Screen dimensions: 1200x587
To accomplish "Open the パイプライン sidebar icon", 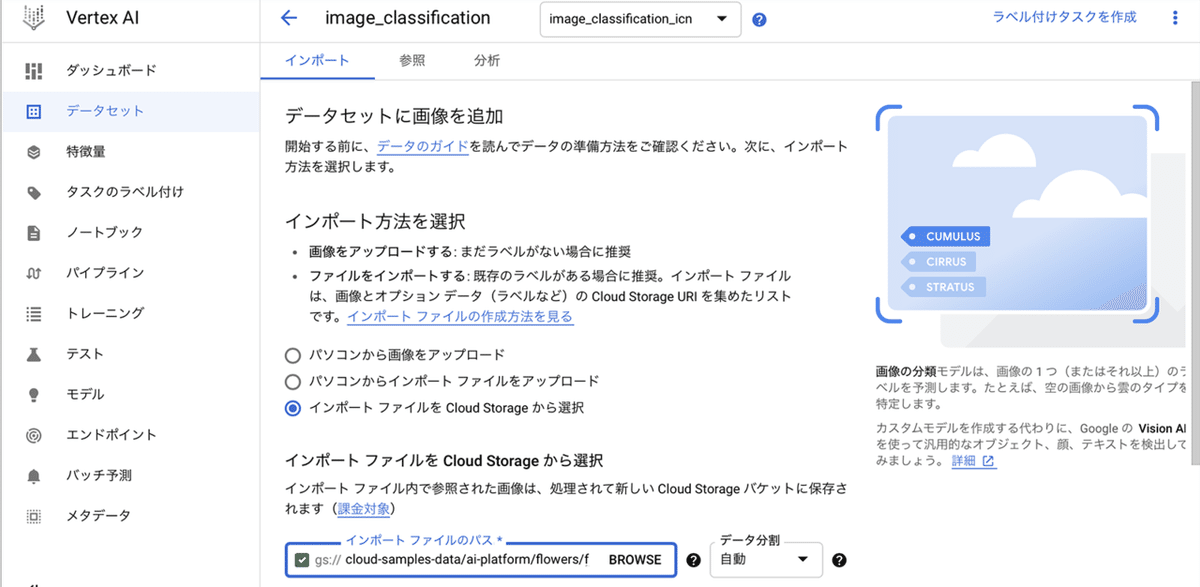I will click(34, 273).
